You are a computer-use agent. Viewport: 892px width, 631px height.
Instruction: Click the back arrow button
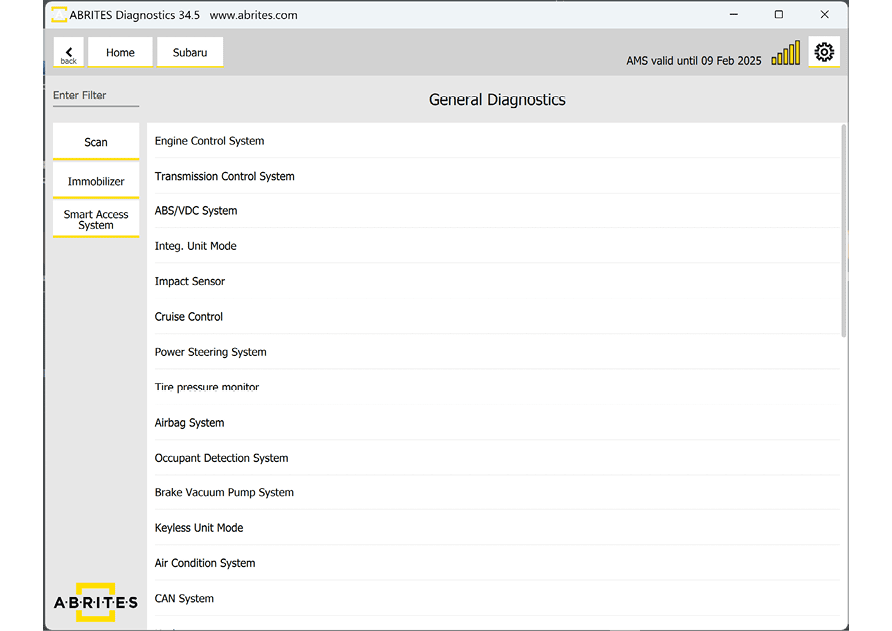pyautogui.click(x=68, y=53)
